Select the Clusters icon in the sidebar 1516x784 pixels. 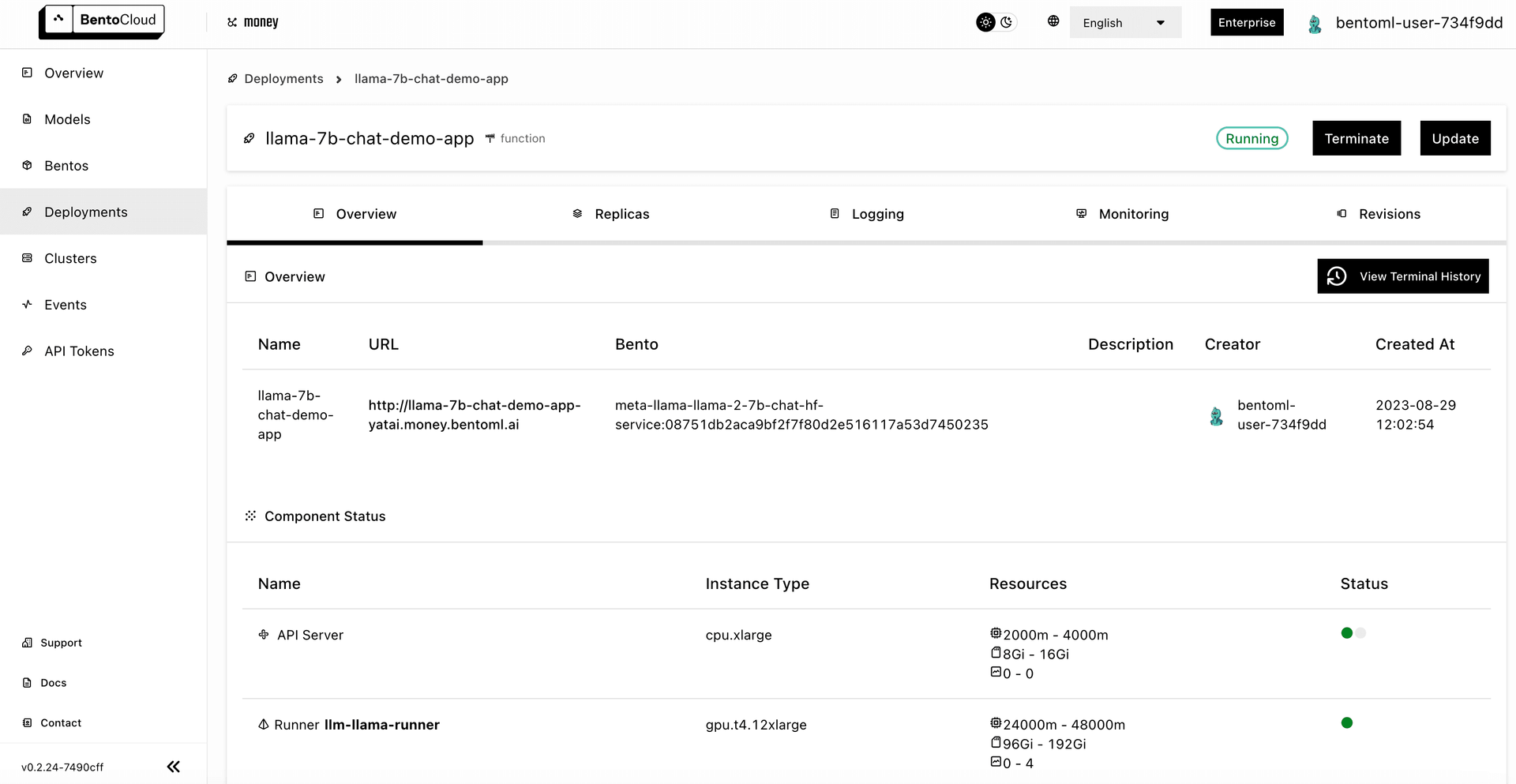pyautogui.click(x=27, y=258)
